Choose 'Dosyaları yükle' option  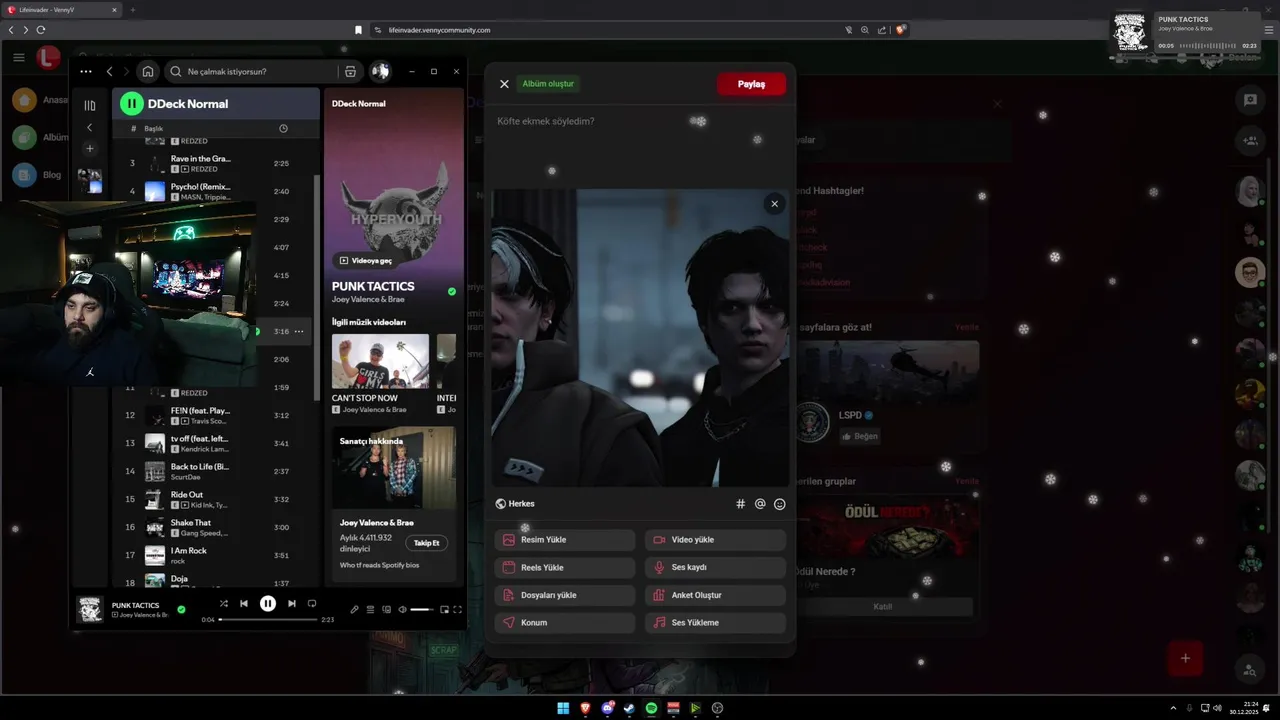point(565,595)
